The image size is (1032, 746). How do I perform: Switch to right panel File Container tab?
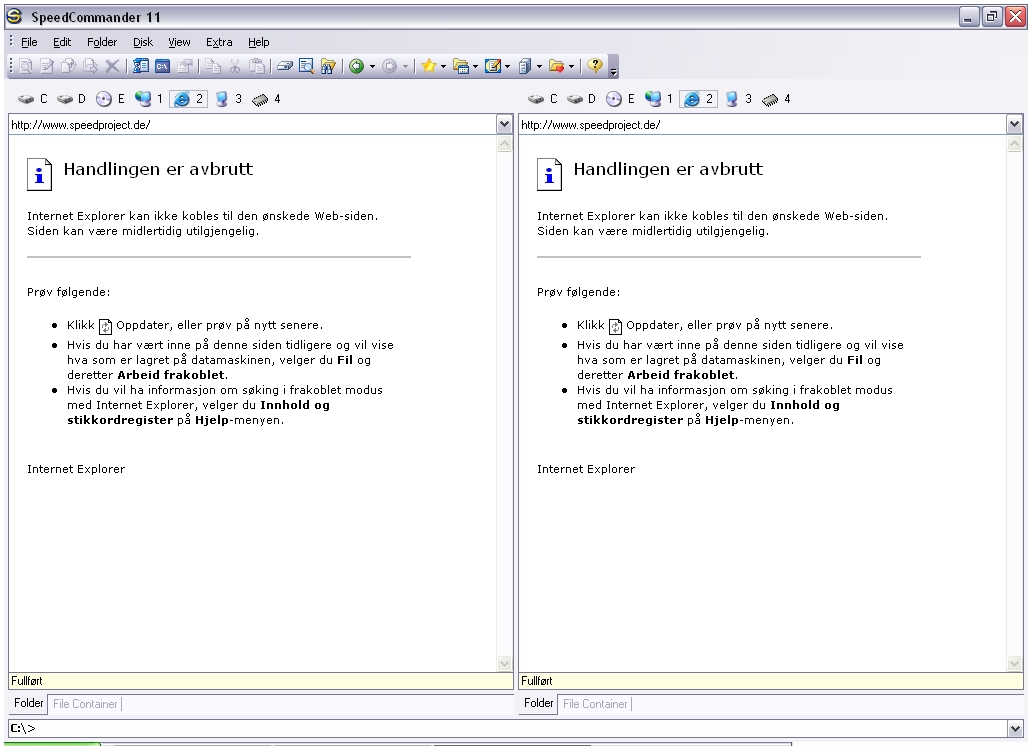pos(595,704)
